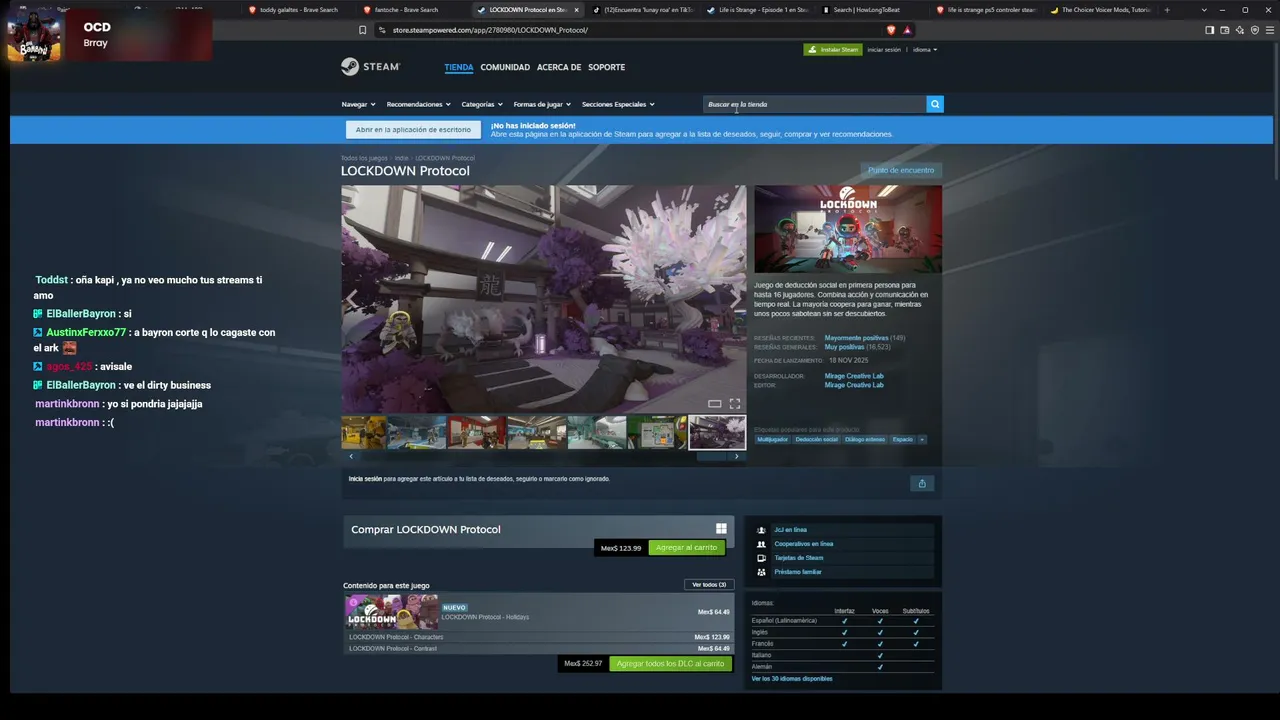The image size is (1280, 720).
Task: Click the Punto de encuentro button
Action: pyautogui.click(x=901, y=171)
